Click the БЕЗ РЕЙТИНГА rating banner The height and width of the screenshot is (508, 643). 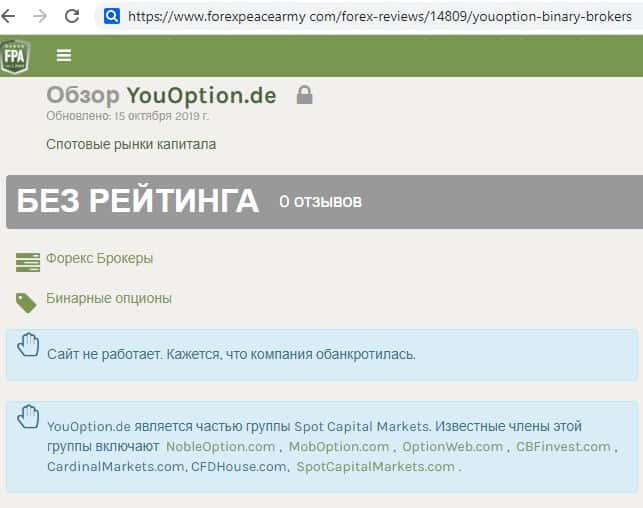pos(324,202)
